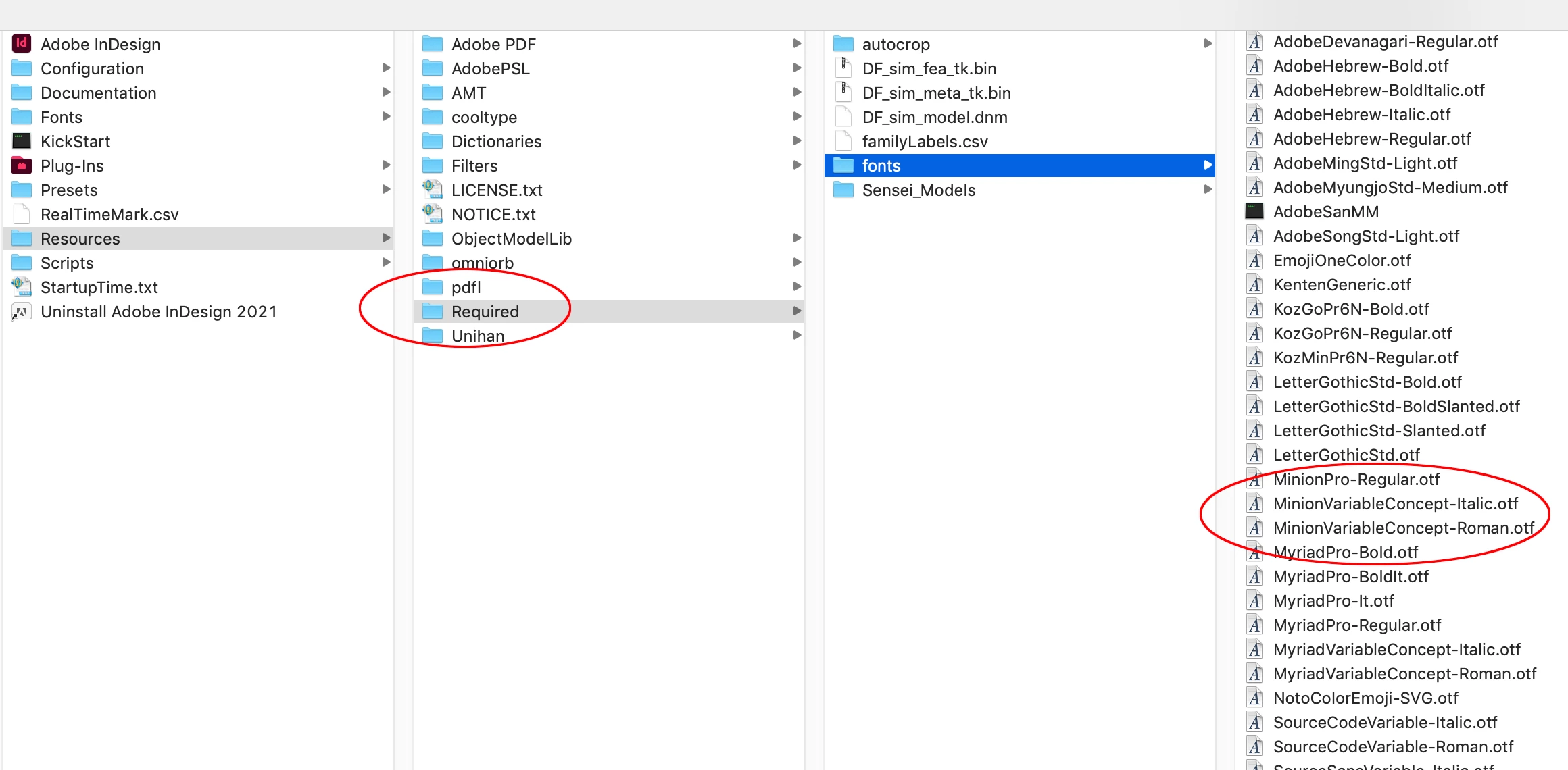
Task: Select MinionPro-Regular.otf in the font list
Action: [x=1356, y=479]
